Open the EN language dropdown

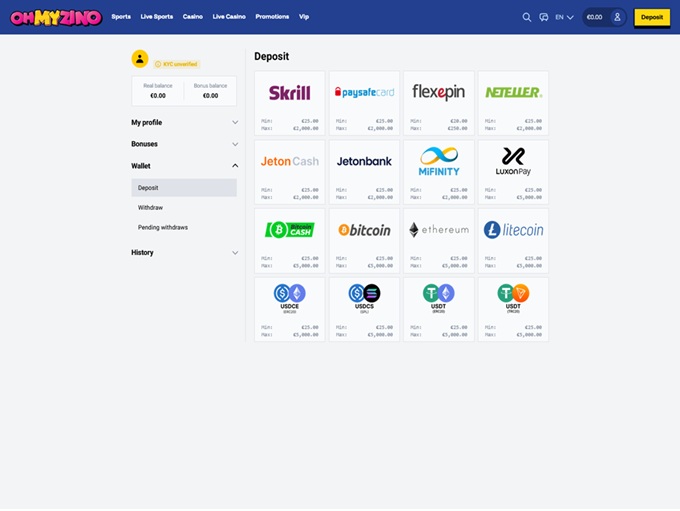coord(564,17)
